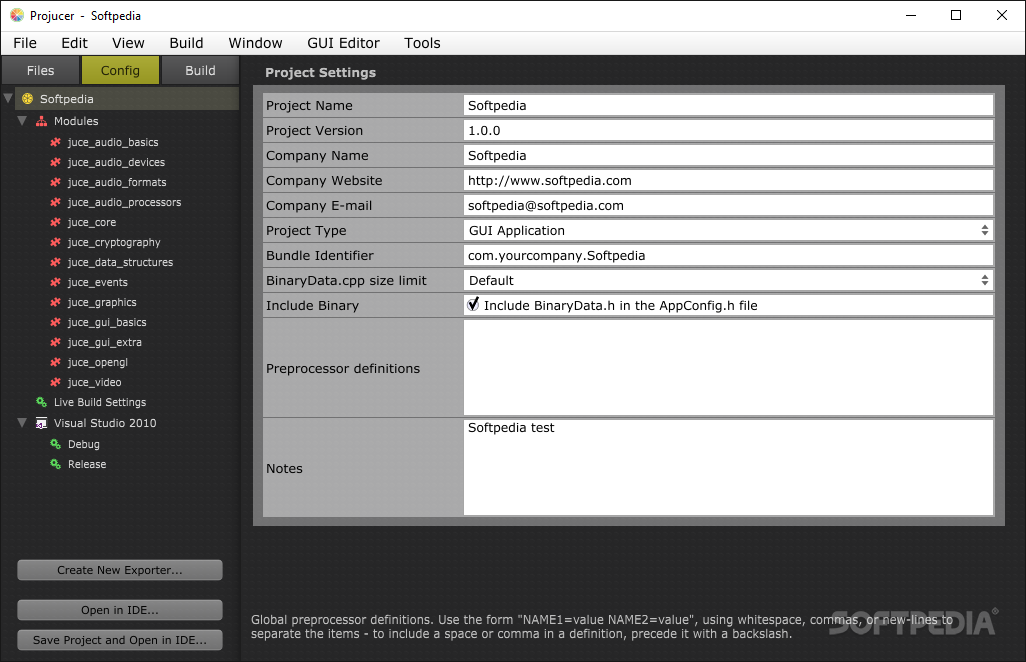Click Create New Exporter button
This screenshot has width=1026, height=662.
[120, 570]
